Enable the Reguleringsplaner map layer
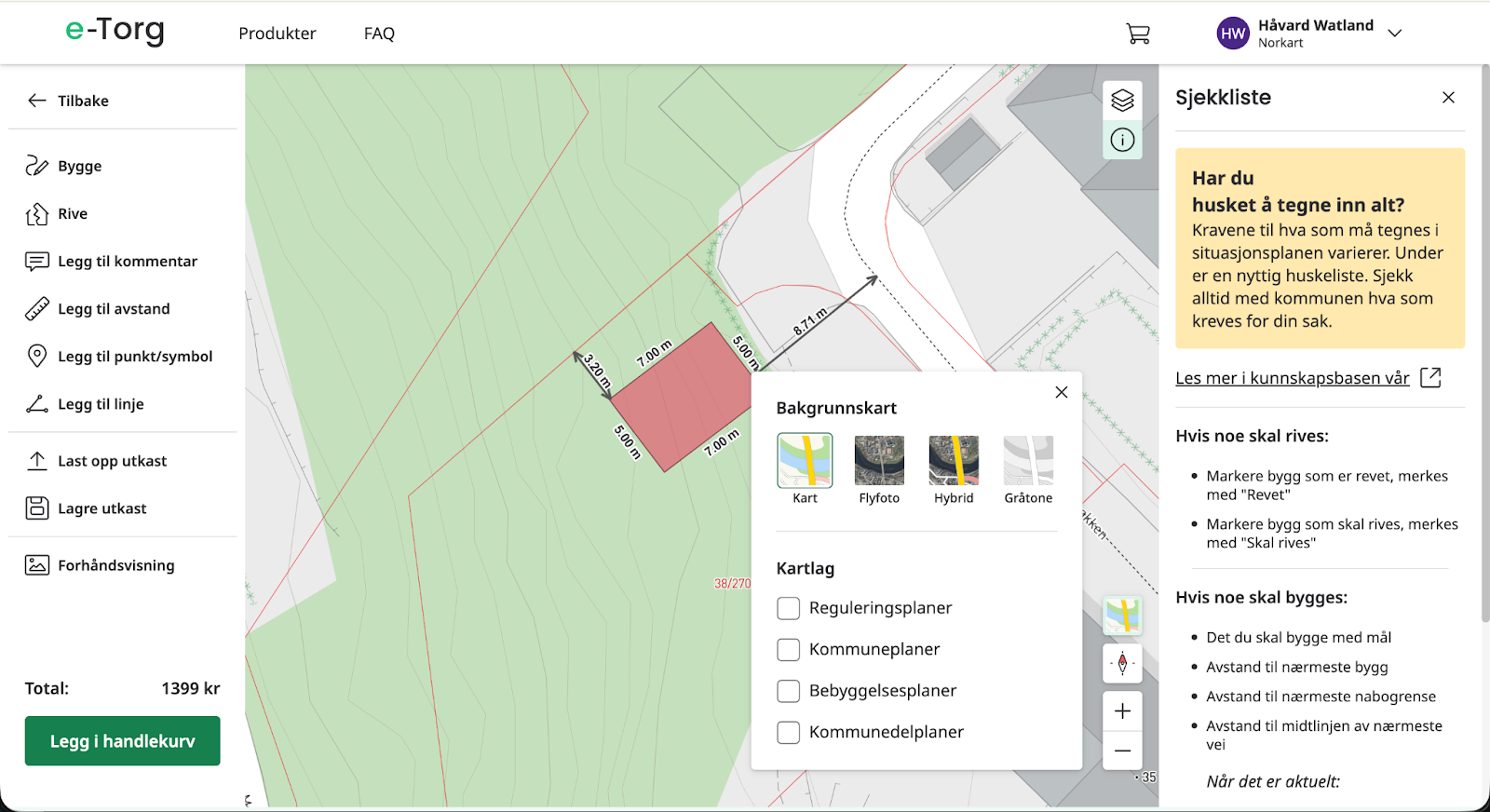This screenshot has width=1490, height=812. [789, 609]
